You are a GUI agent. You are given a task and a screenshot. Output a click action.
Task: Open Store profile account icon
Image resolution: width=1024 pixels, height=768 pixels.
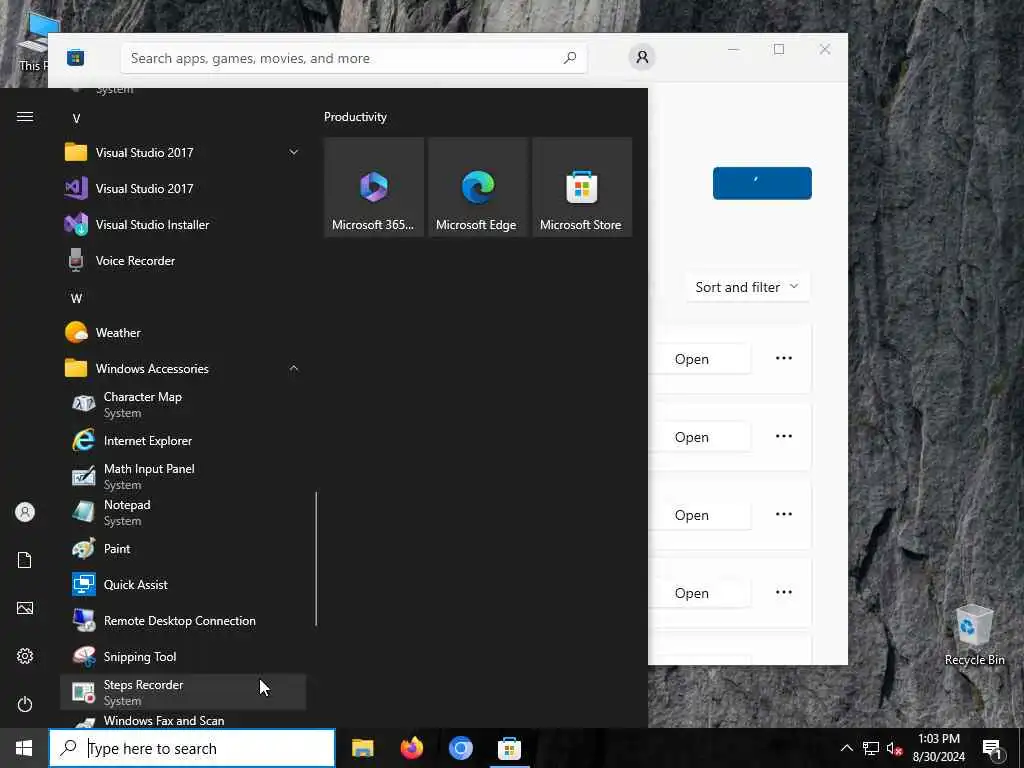642,57
